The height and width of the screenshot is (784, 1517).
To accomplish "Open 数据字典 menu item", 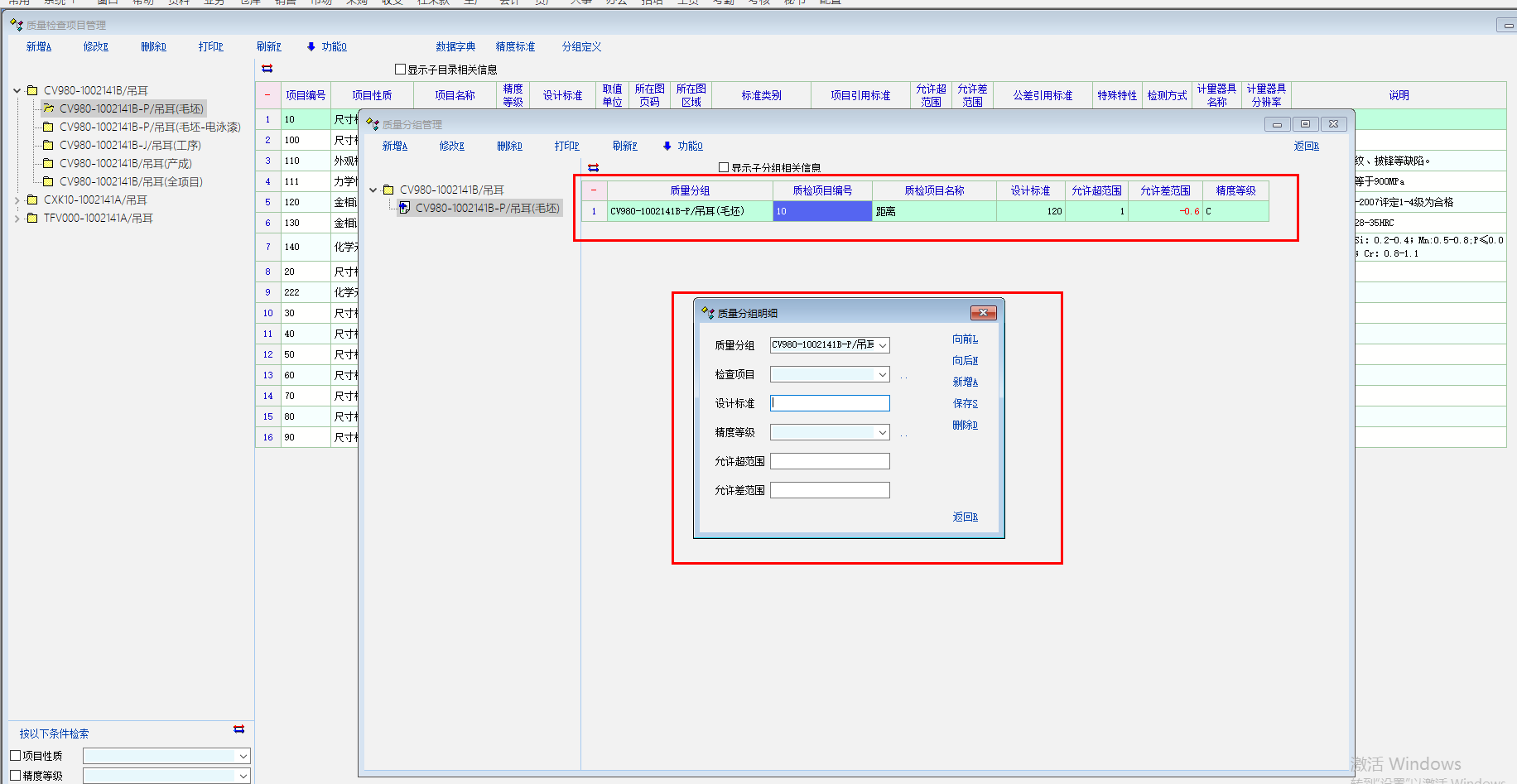I will click(455, 47).
